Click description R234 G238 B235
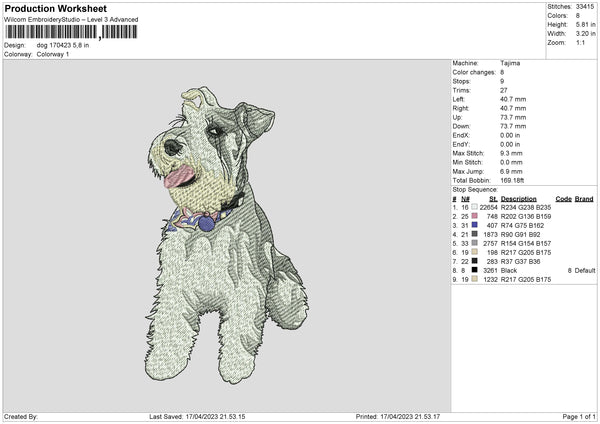Image resolution: width=600 pixels, height=424 pixels. [x=526, y=207]
